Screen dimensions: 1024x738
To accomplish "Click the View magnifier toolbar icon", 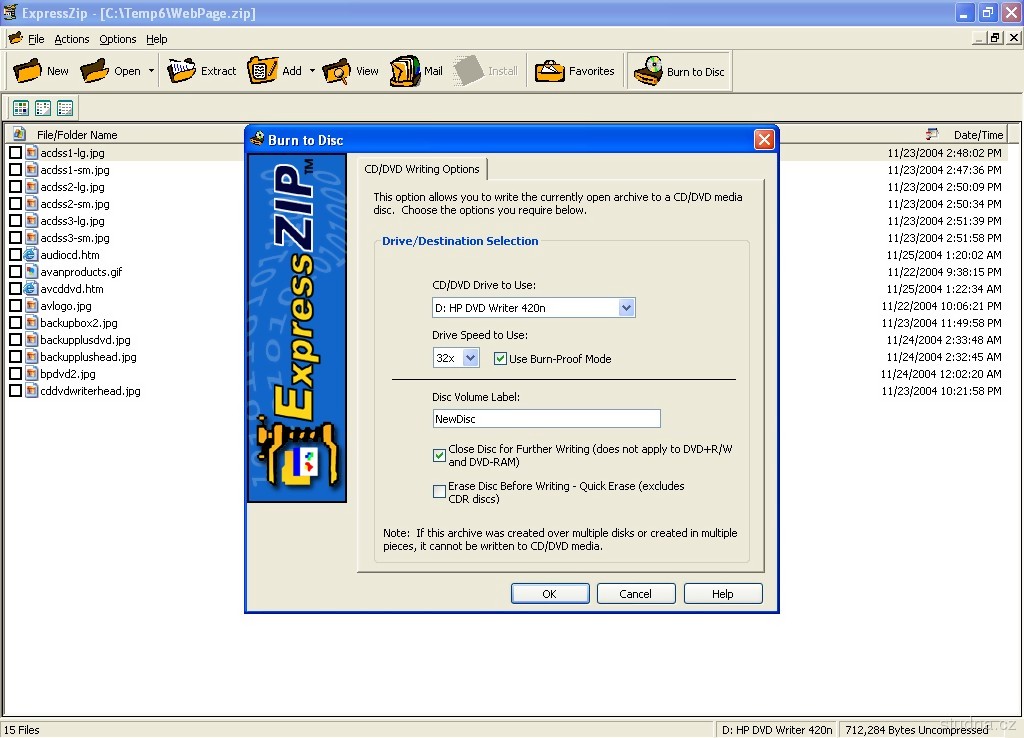I will [x=336, y=71].
